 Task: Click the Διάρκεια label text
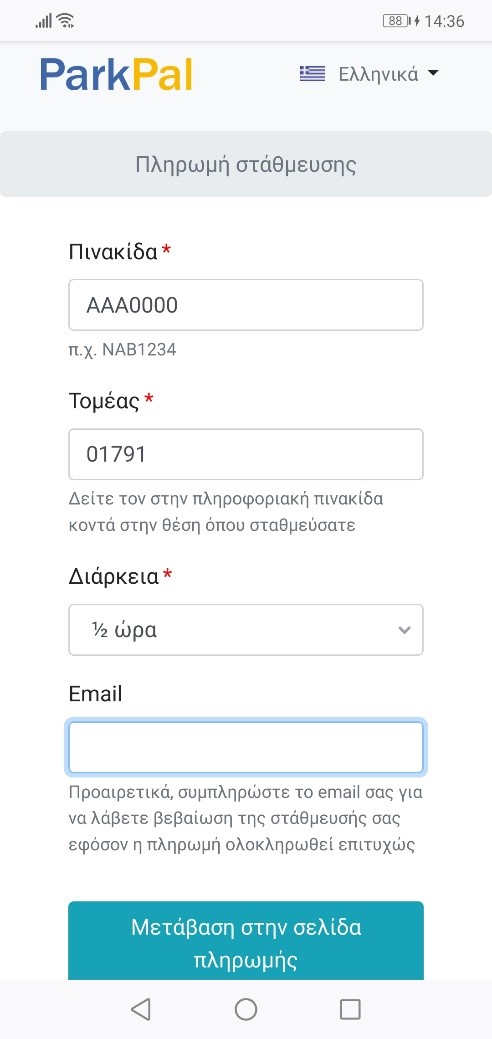[114, 576]
